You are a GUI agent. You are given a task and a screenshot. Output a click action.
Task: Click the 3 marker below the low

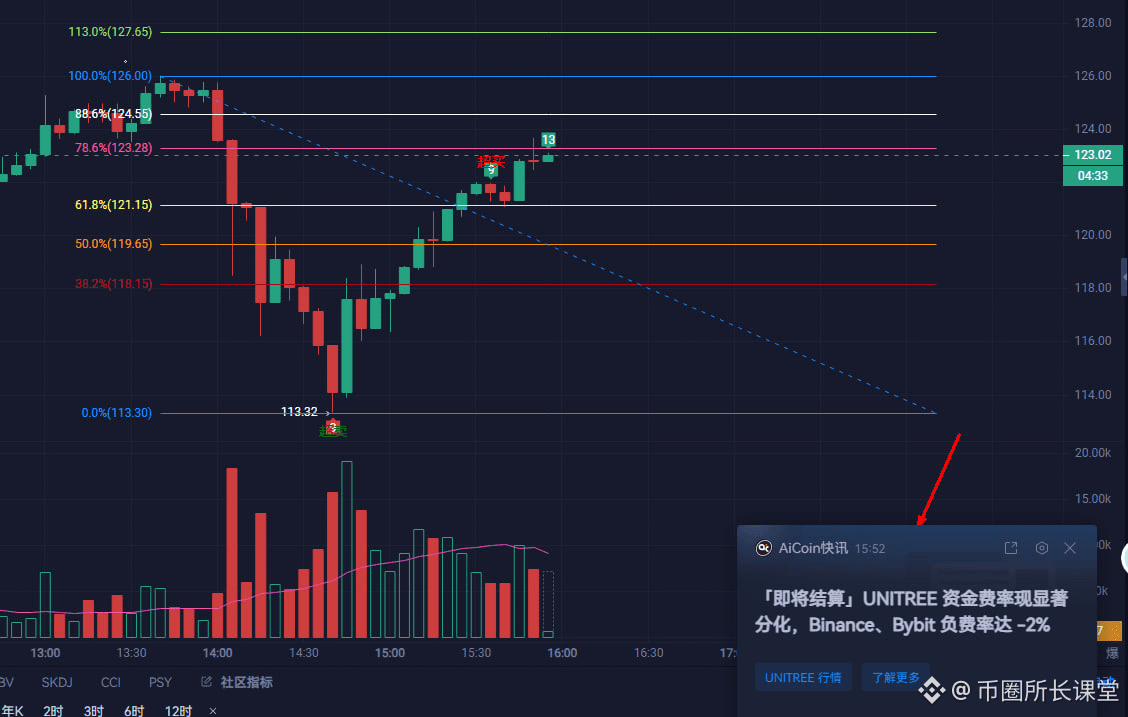[x=332, y=426]
